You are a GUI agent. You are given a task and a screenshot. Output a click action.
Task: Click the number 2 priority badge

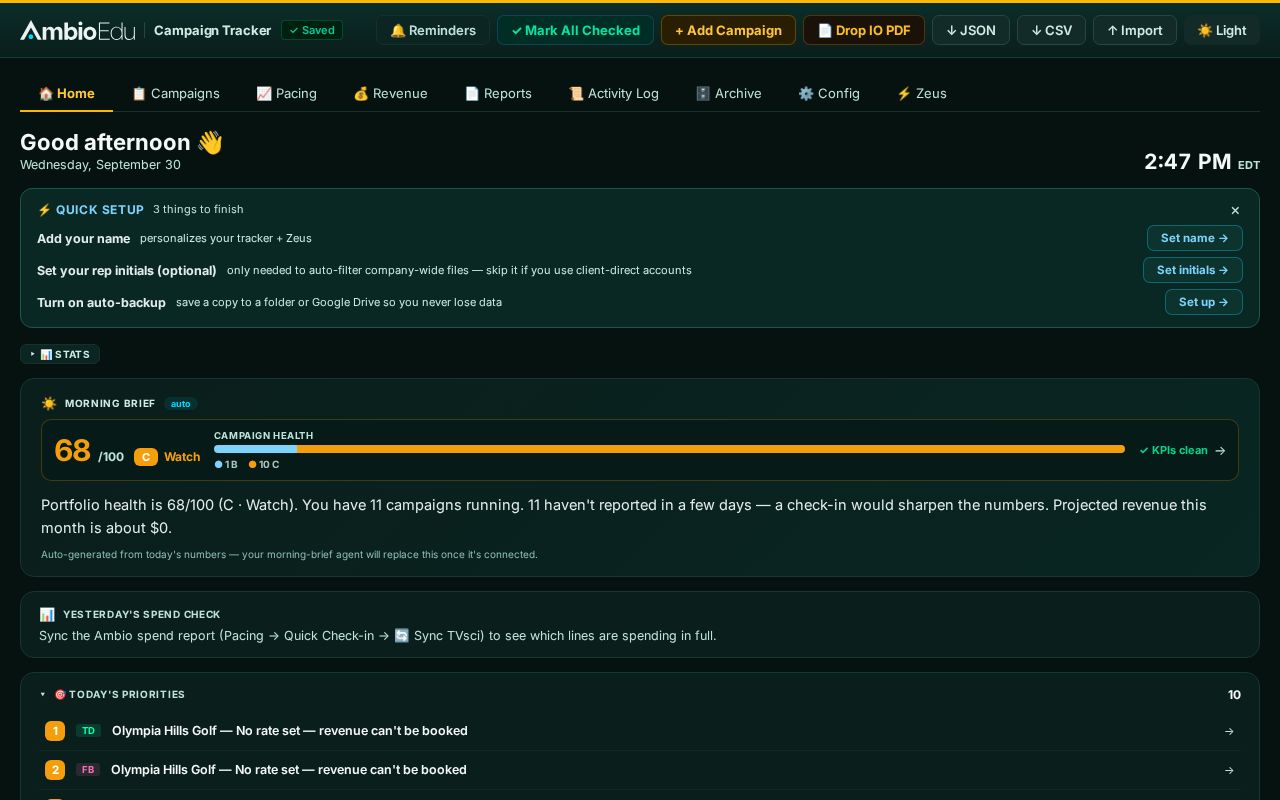pos(55,770)
